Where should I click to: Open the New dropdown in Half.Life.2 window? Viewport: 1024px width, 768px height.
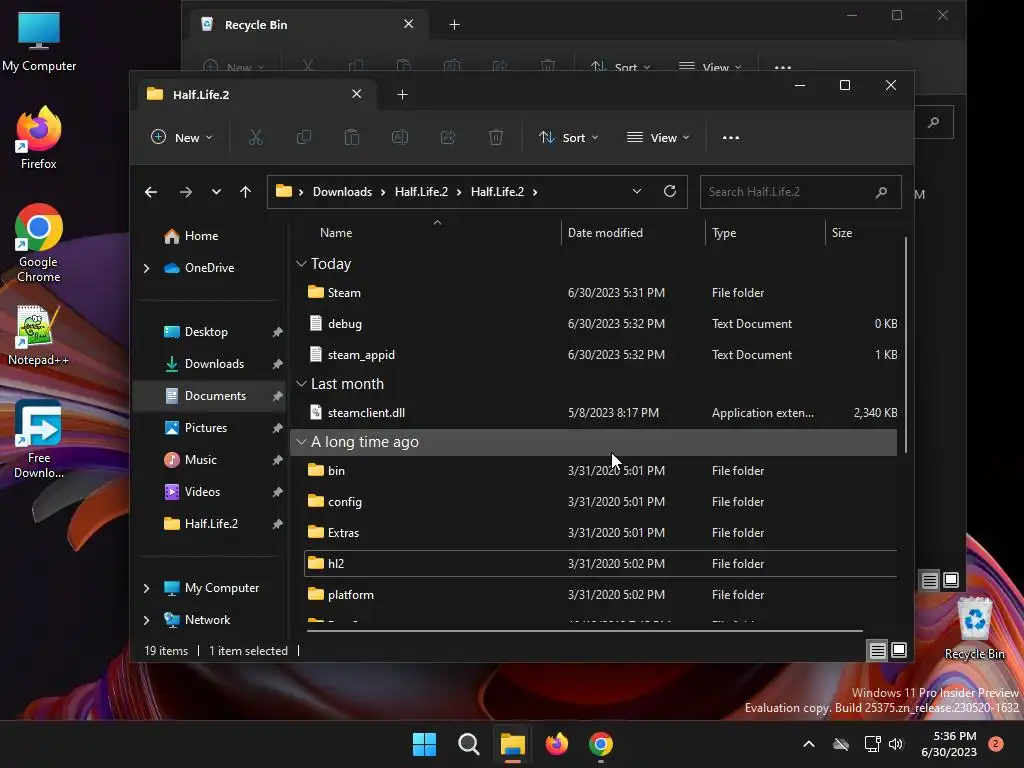[x=182, y=138]
